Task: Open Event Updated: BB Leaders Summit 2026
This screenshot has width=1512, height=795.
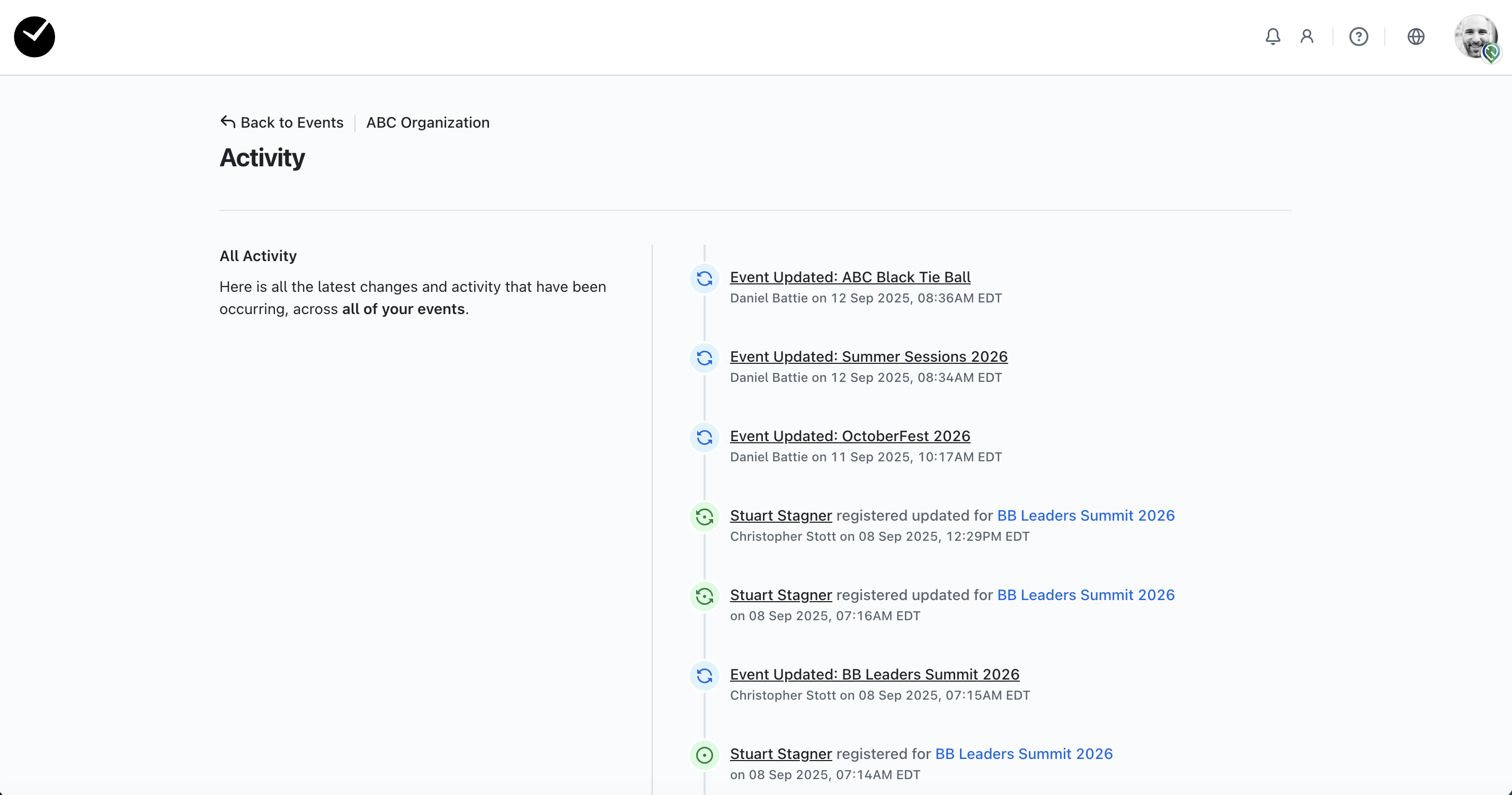Action: 875,674
